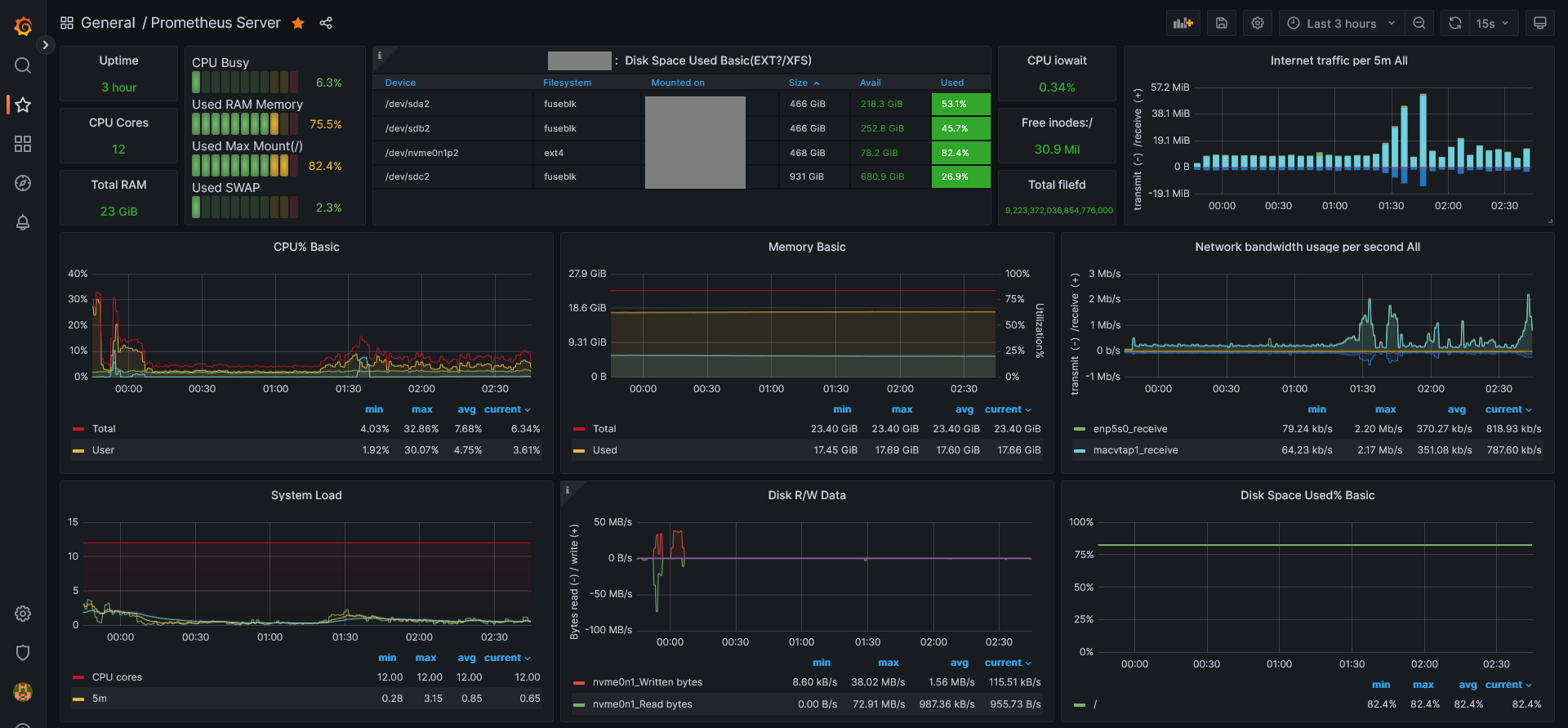Open the Explore compass icon
This screenshot has height=728, width=1568.
tap(23, 183)
